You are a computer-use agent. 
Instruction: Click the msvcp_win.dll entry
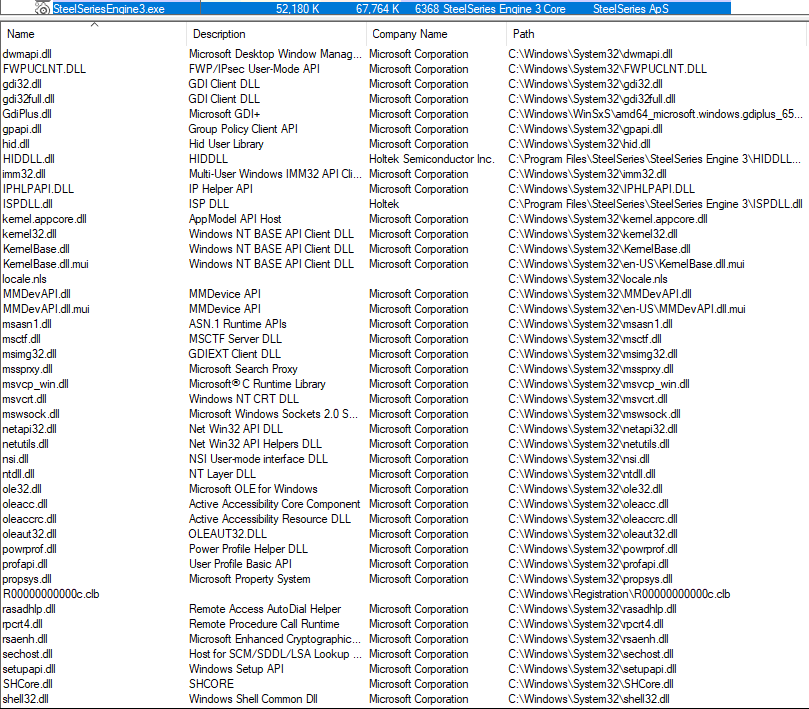point(35,384)
